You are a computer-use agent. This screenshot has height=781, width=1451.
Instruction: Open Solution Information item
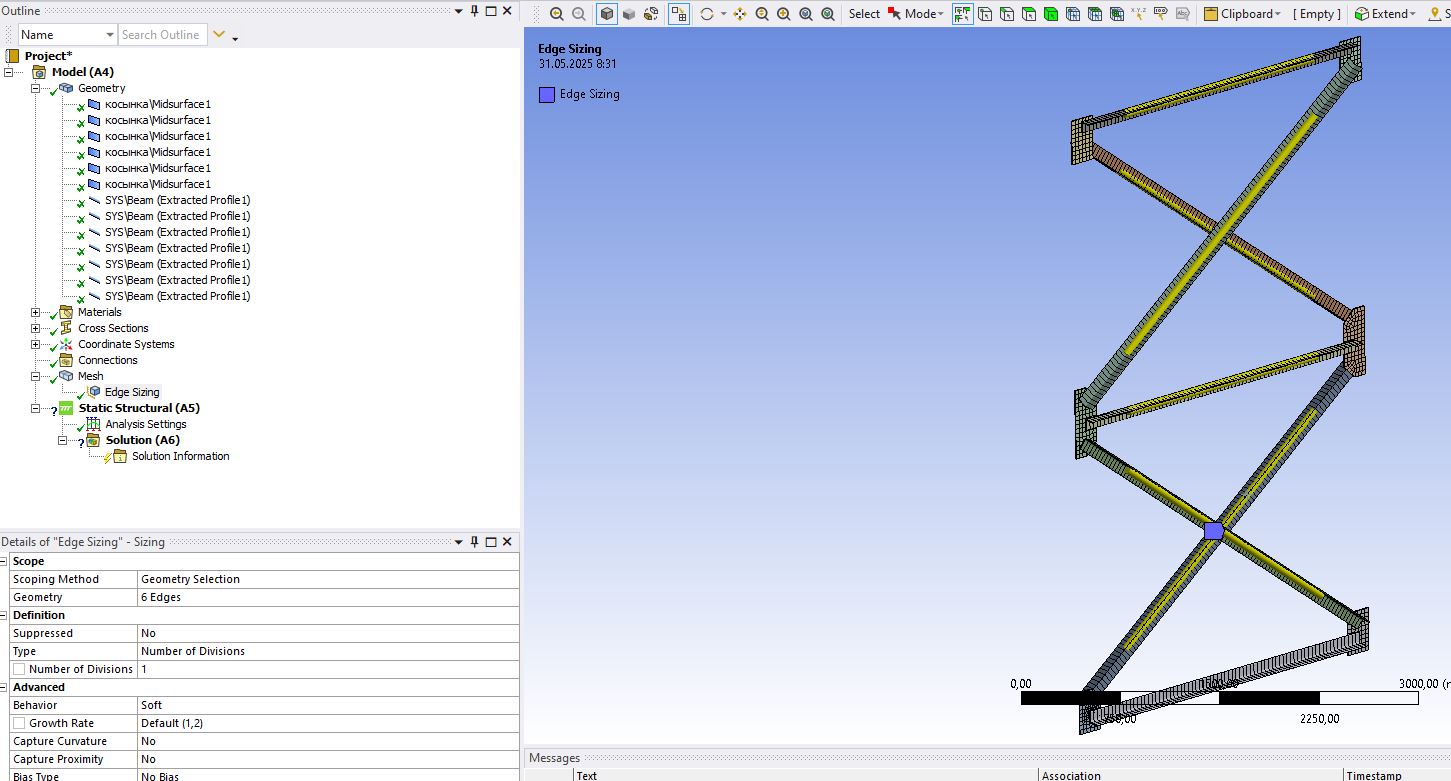tap(180, 456)
